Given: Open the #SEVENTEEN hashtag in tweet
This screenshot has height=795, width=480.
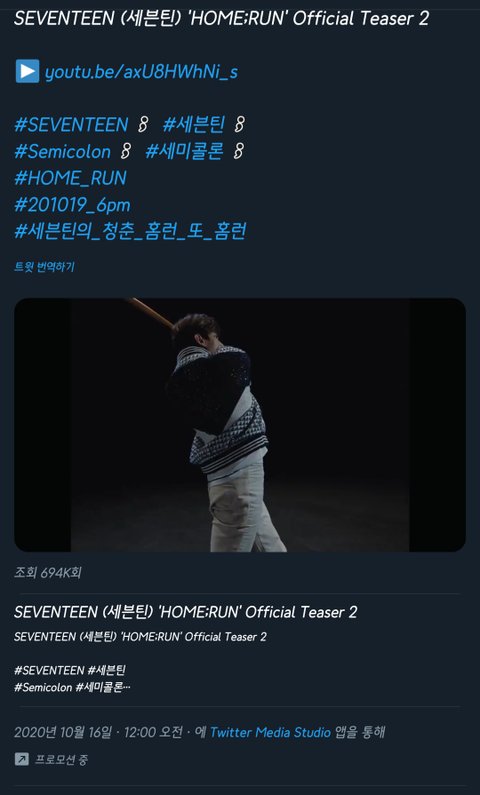Looking at the screenshot, I should click(x=71, y=125).
